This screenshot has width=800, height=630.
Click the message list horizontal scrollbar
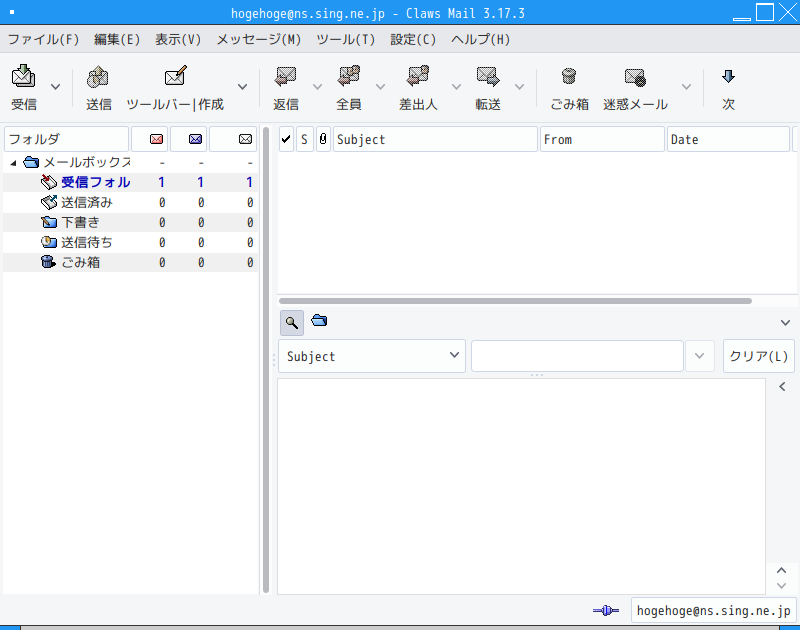coord(515,301)
